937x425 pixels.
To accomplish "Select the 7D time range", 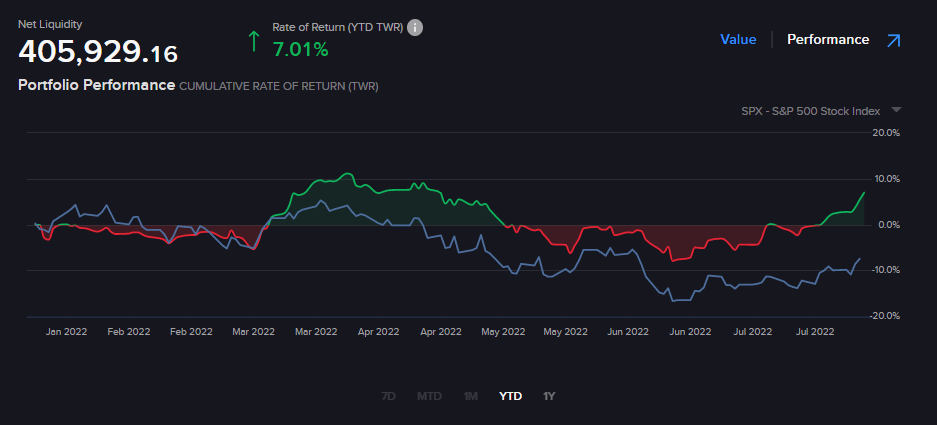I will point(388,396).
